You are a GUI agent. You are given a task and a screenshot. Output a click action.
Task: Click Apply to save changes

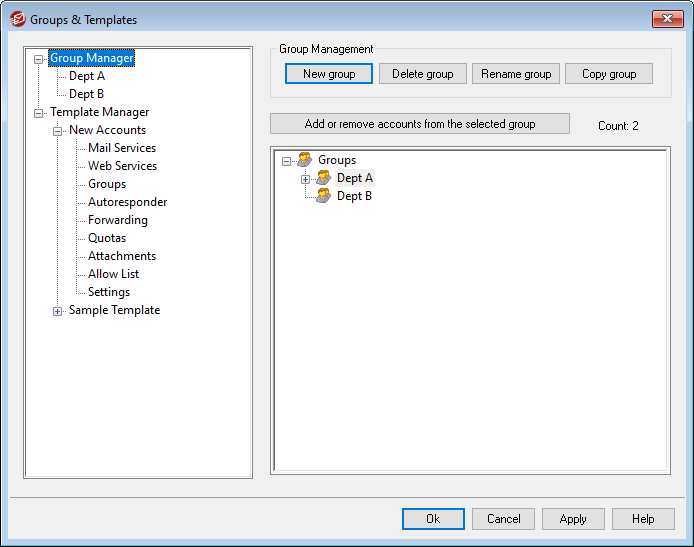pyautogui.click(x=572, y=519)
